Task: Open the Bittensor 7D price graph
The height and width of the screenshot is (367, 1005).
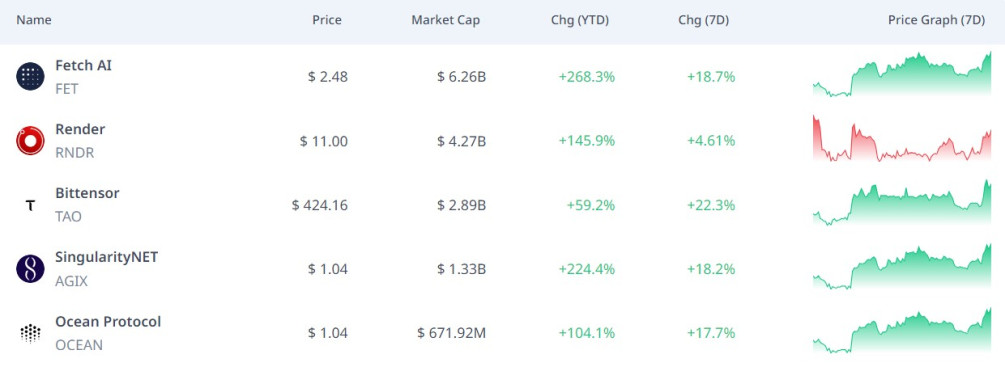Action: (902, 202)
